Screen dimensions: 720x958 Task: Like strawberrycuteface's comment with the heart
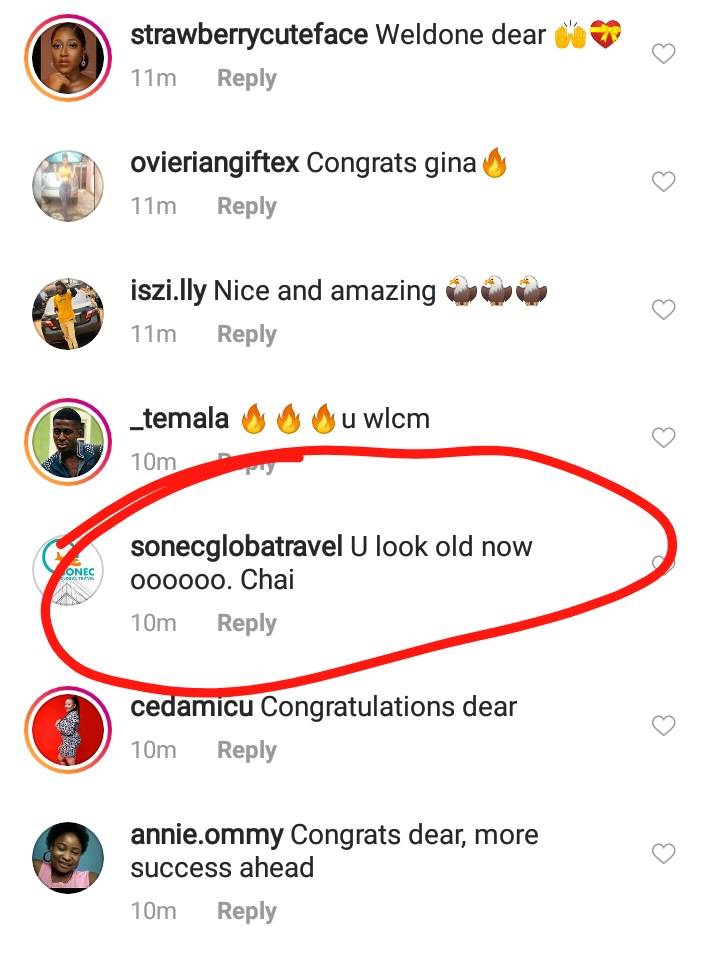click(664, 54)
